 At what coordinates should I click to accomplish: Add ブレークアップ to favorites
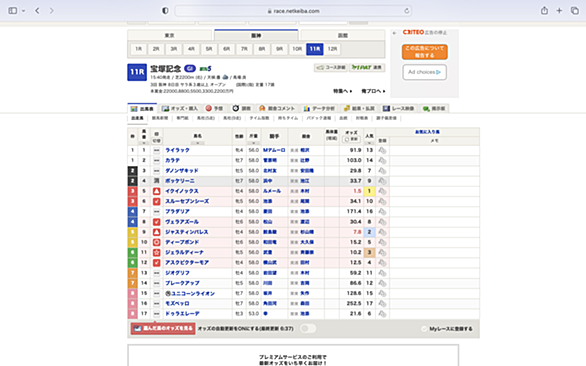(382, 283)
